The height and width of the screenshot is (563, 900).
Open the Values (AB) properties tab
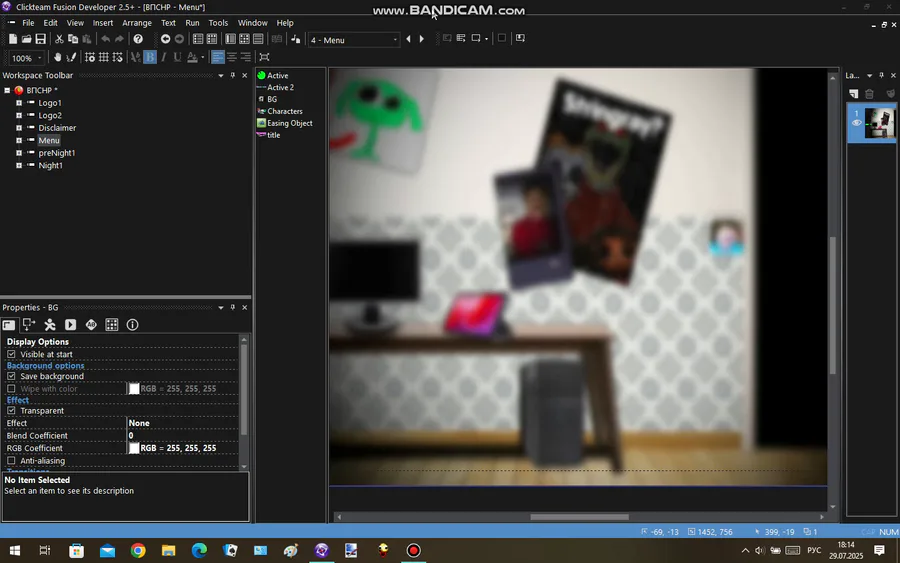(91, 325)
